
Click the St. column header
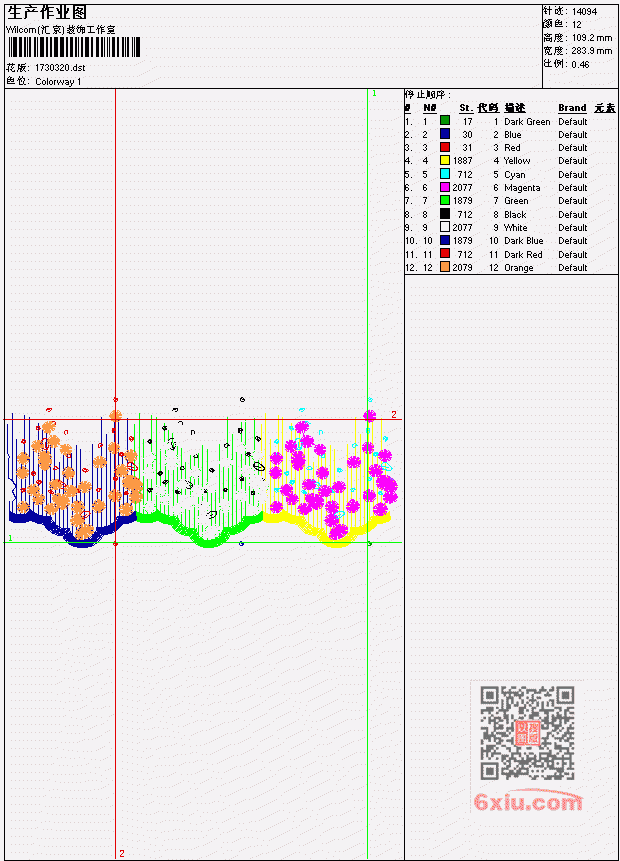[466, 108]
